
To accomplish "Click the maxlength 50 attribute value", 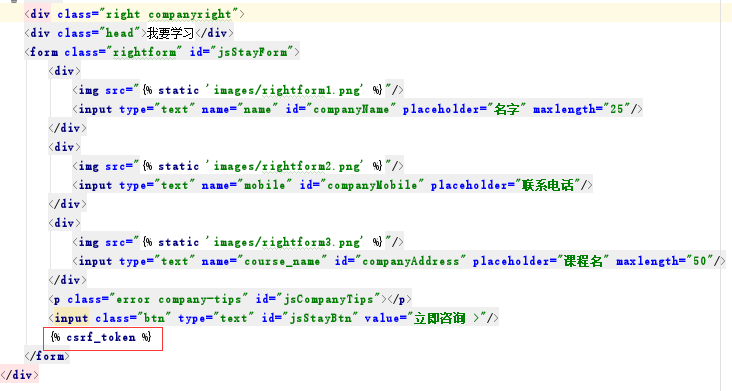I will (x=700, y=261).
